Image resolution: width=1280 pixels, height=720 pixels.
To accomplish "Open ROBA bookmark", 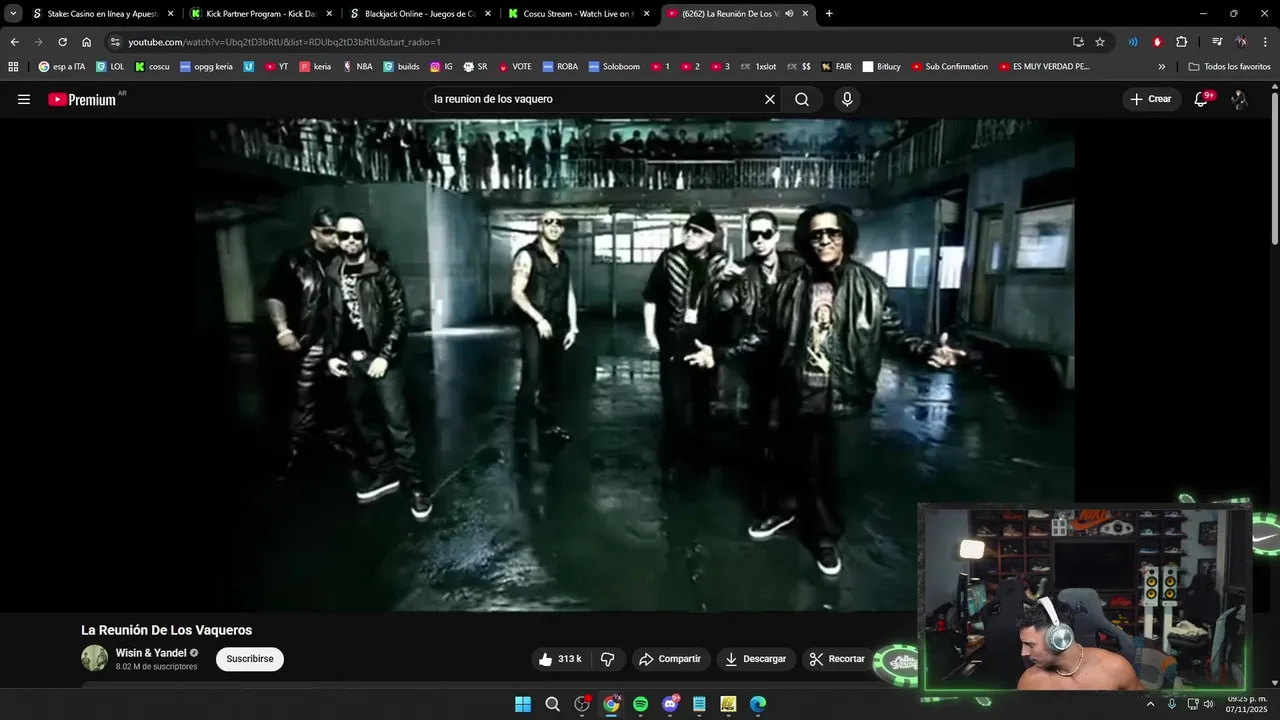I will tap(560, 67).
